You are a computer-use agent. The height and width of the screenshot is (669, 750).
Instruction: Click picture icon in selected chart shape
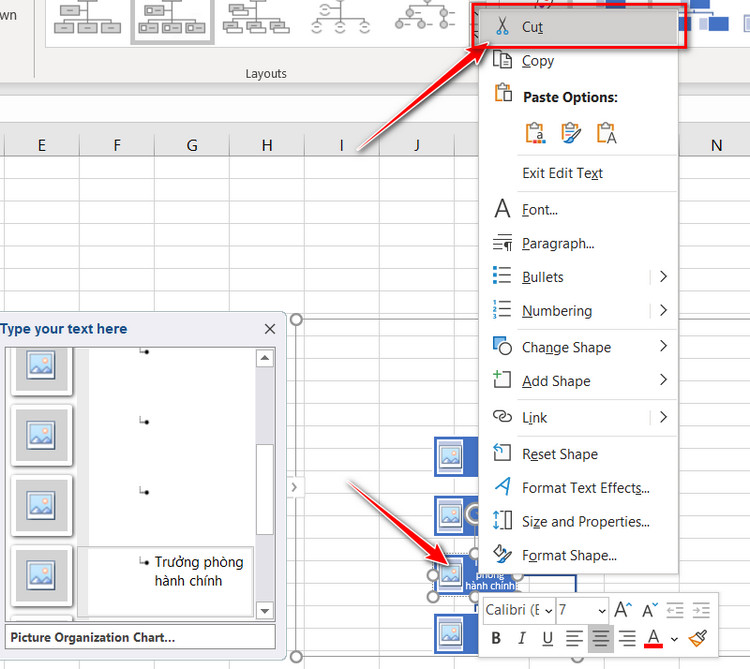click(x=450, y=574)
